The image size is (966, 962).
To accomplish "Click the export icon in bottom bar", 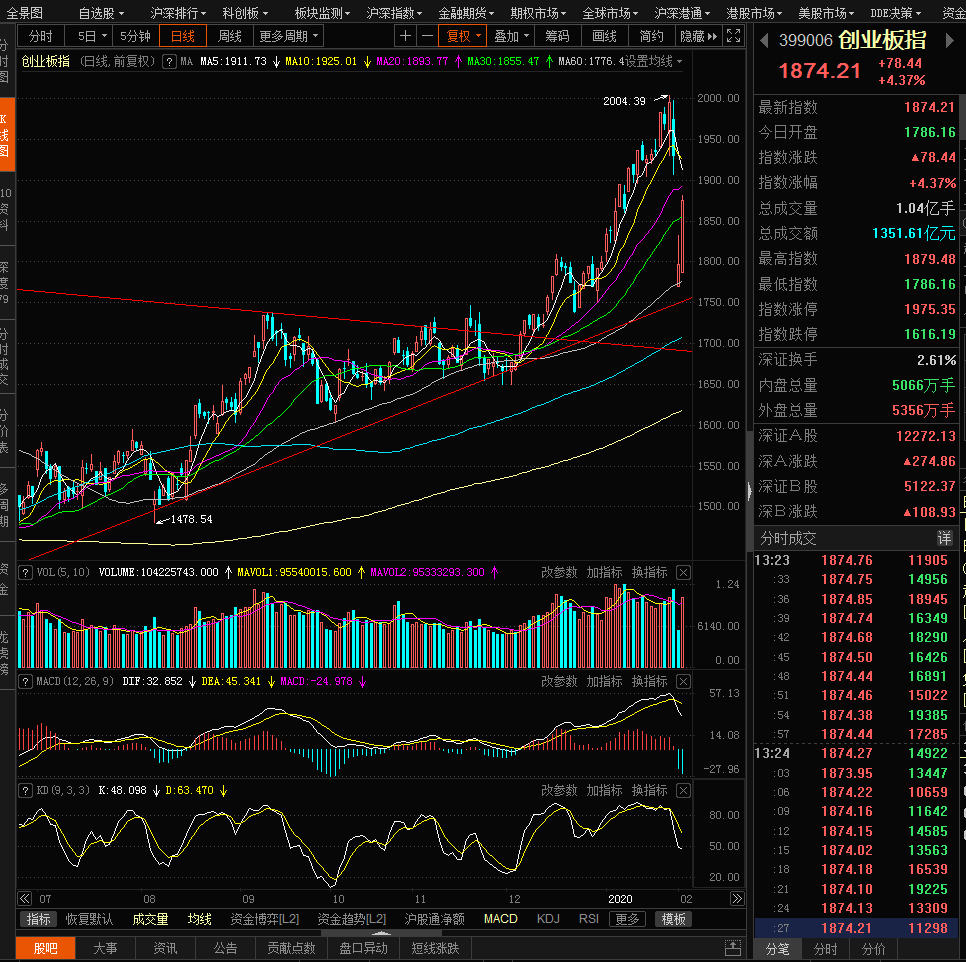I will click(733, 947).
